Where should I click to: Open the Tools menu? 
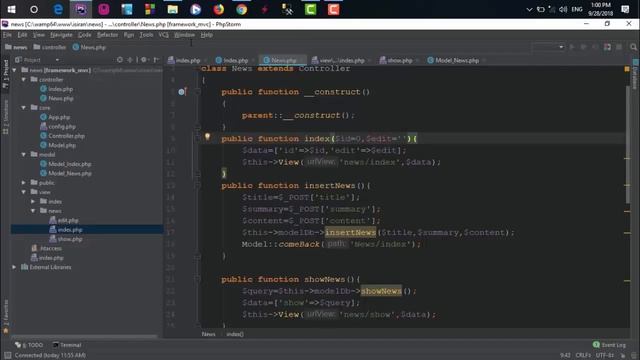tap(146, 35)
